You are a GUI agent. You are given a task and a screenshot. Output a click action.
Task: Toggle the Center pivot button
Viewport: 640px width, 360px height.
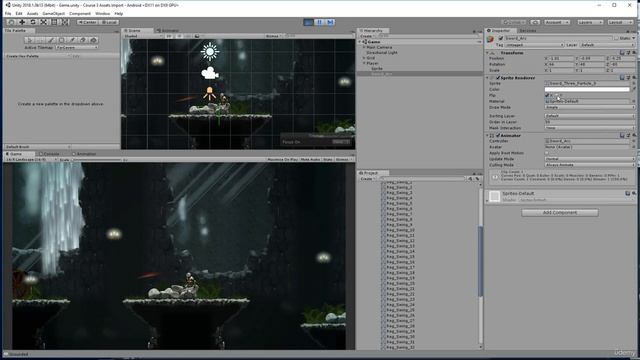coord(87,22)
